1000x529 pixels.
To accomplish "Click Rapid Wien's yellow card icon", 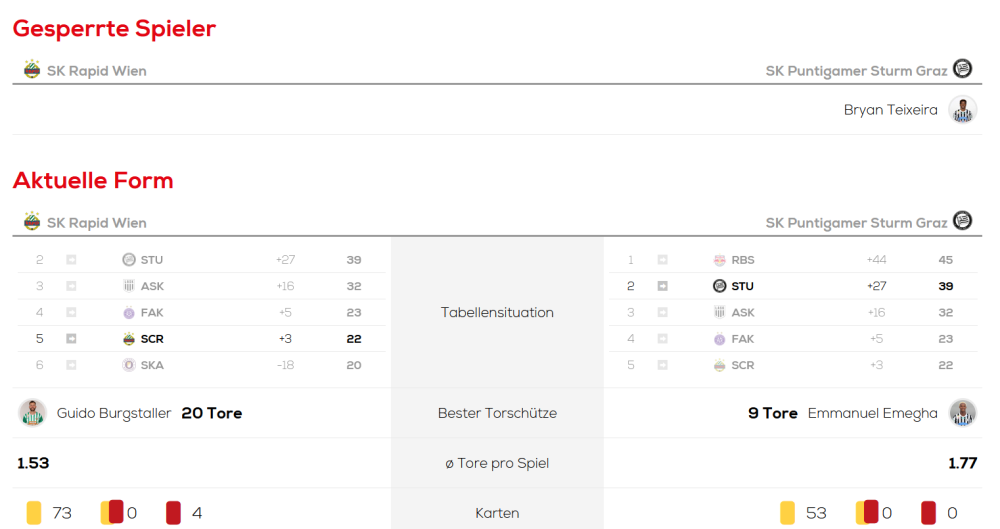I will click(34, 513).
